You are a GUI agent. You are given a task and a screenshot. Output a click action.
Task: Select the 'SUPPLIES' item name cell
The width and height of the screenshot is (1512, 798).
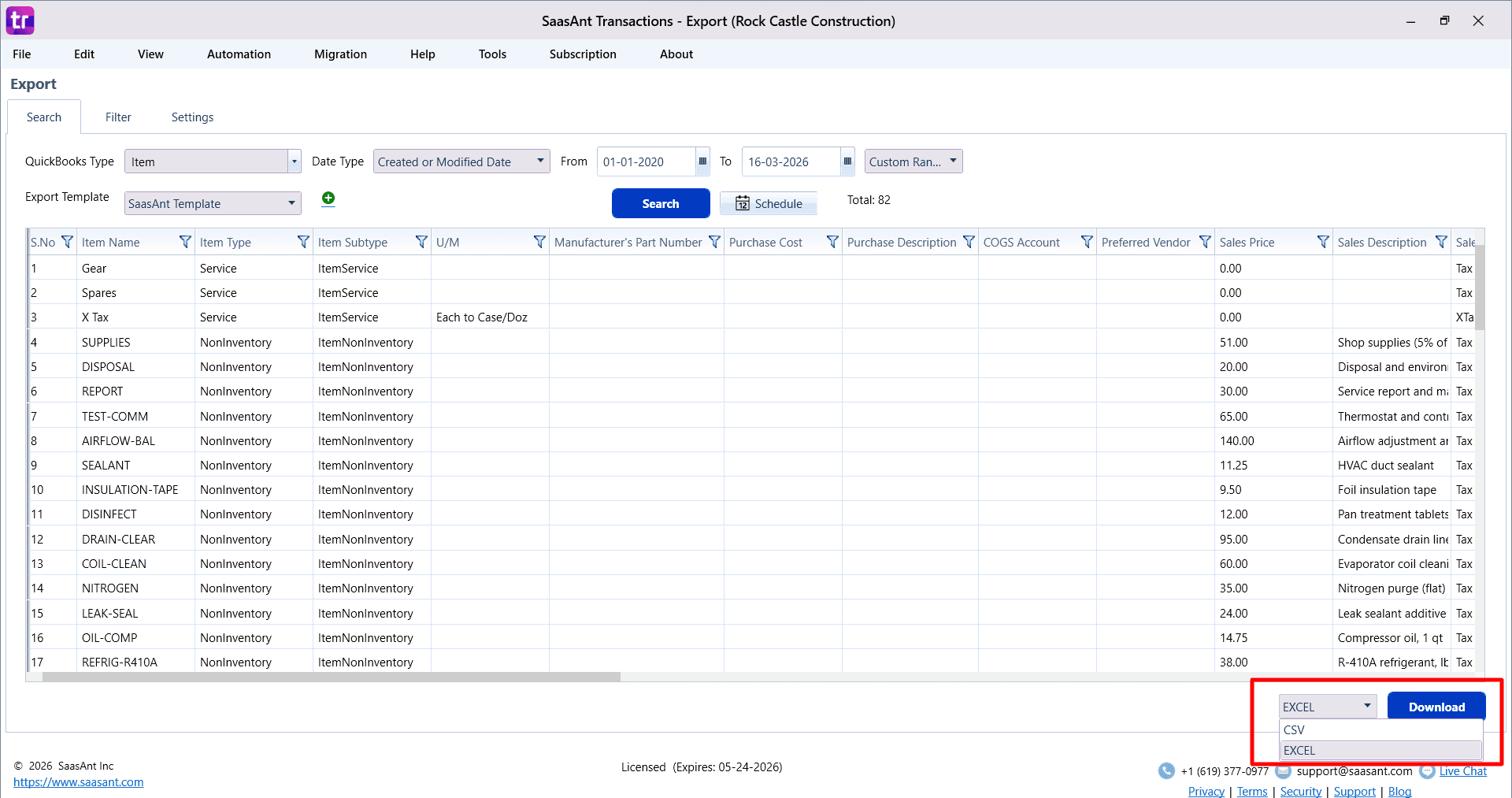(136, 342)
